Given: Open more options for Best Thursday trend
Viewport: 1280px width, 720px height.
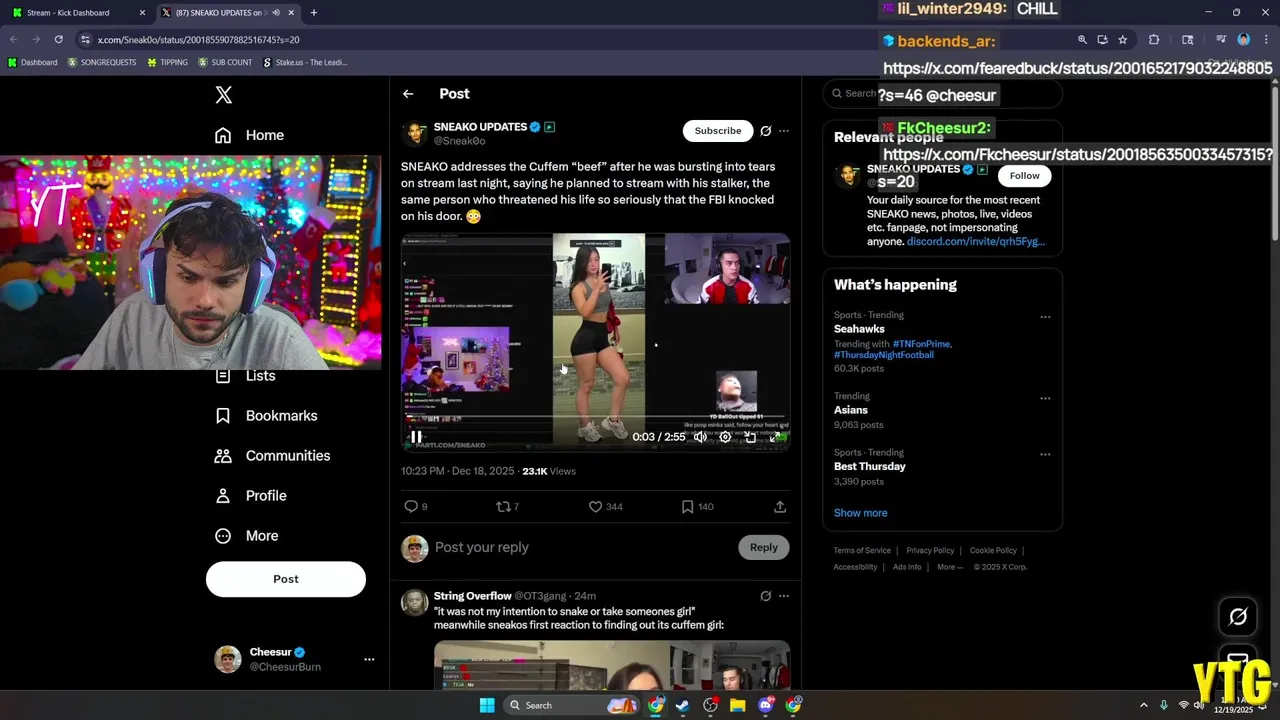Looking at the screenshot, I should [x=1045, y=454].
